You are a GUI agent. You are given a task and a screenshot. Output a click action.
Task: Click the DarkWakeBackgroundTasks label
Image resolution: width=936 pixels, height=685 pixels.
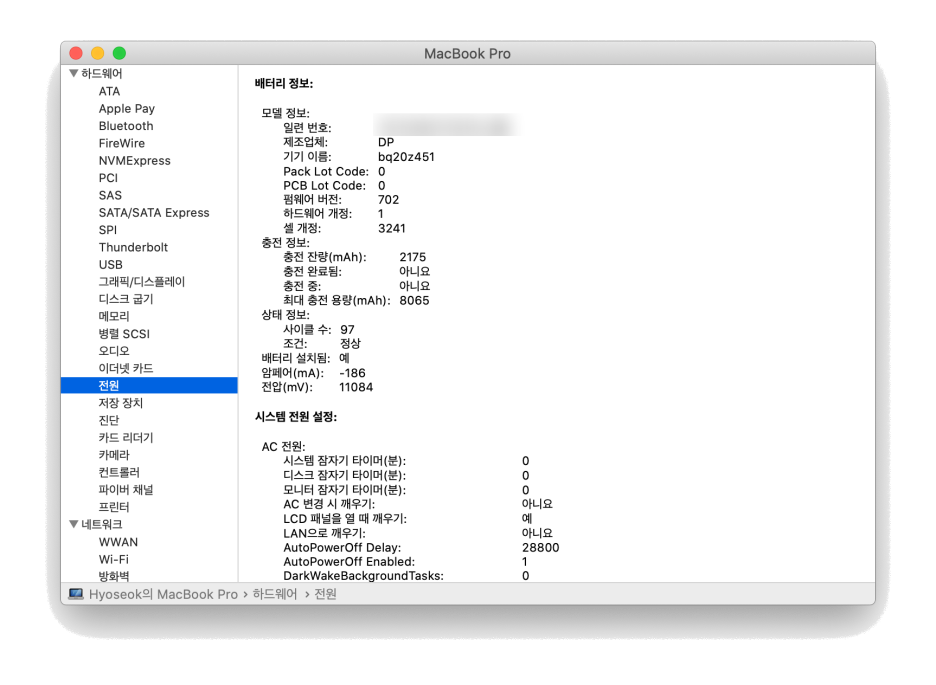click(x=363, y=576)
